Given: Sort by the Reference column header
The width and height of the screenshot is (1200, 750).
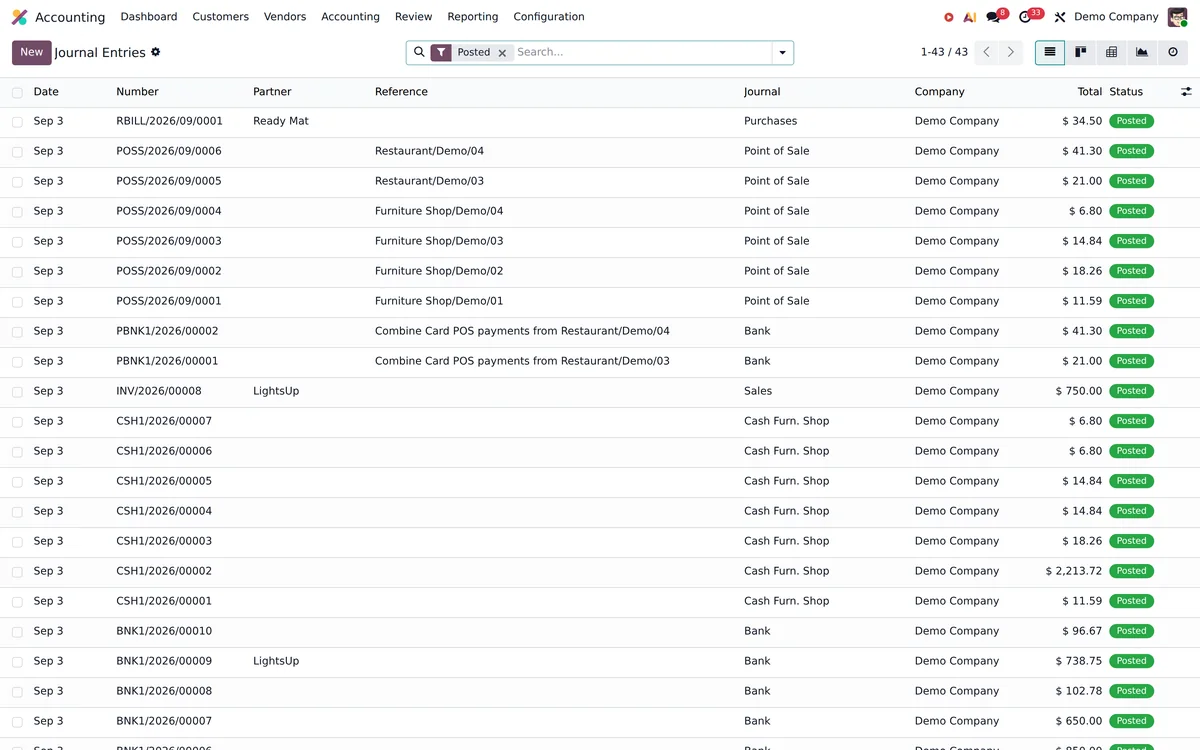Looking at the screenshot, I should [x=401, y=92].
